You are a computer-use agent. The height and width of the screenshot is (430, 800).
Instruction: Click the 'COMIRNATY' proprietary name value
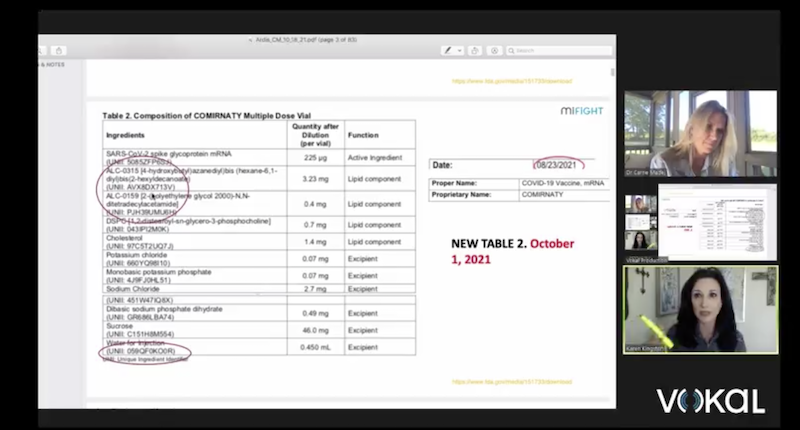542,195
